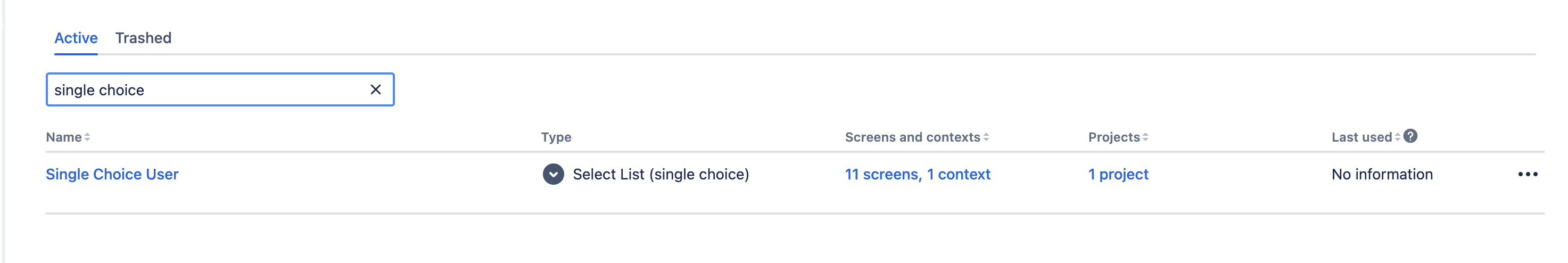Open the 1 project link
The image size is (1568, 263).
click(1118, 174)
